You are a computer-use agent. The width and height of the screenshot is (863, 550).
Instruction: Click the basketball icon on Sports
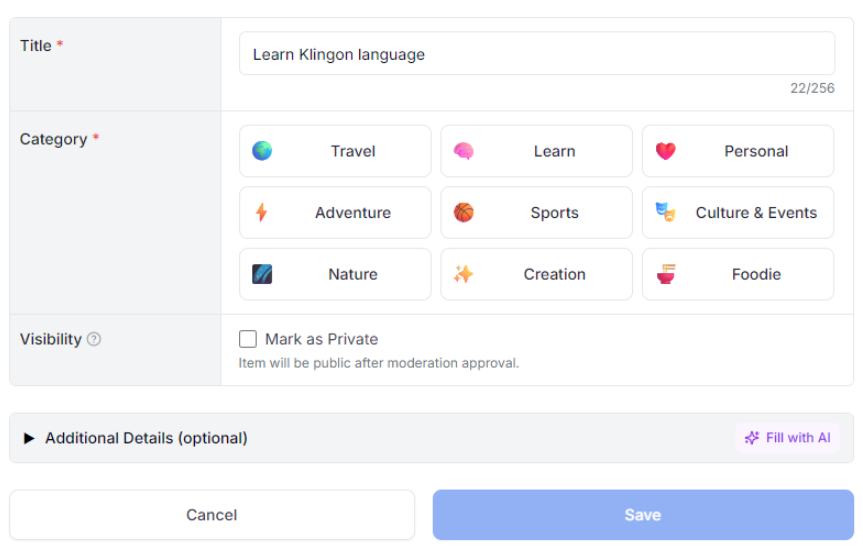click(x=463, y=213)
